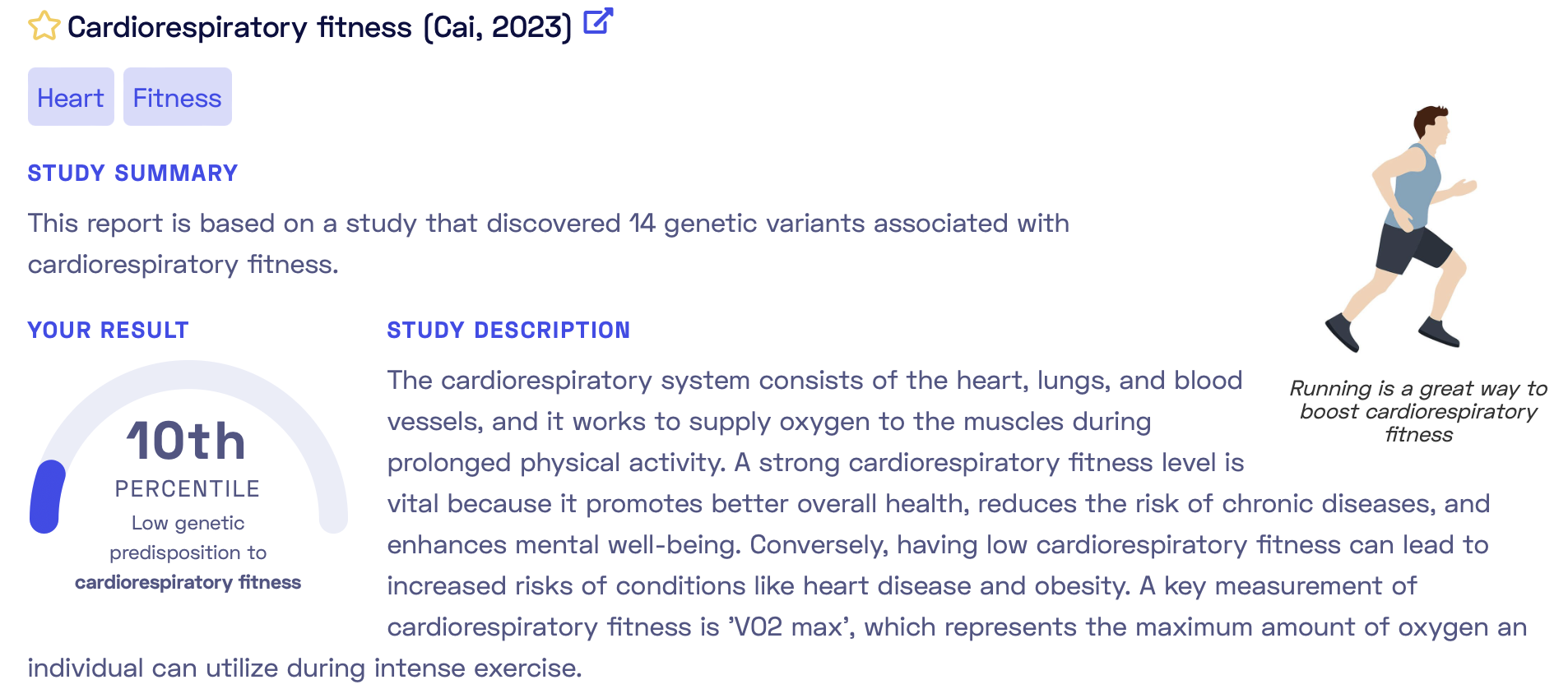Click the Cardiorespiratory fitness (Cai, 2023) title

(319, 27)
